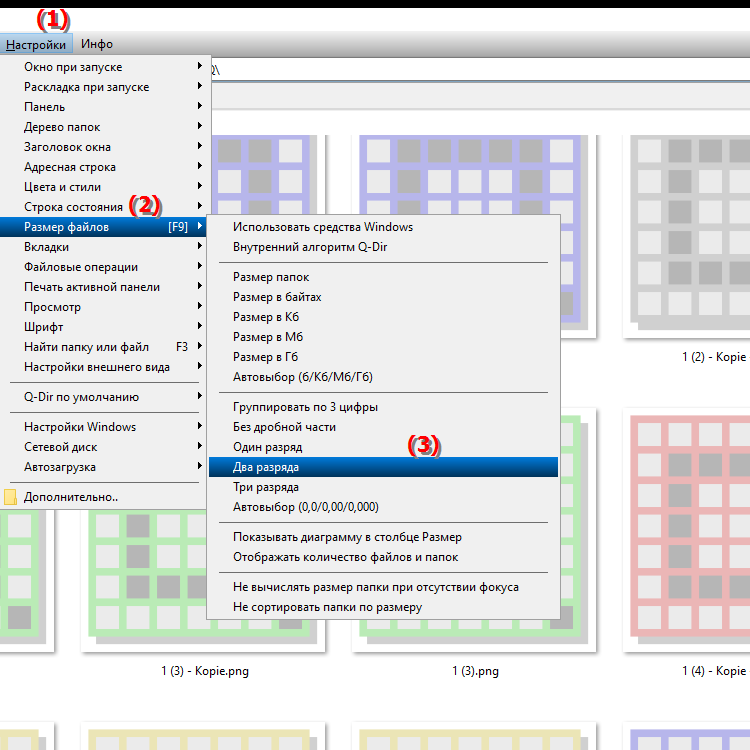Open the Инфо menu

97,44
